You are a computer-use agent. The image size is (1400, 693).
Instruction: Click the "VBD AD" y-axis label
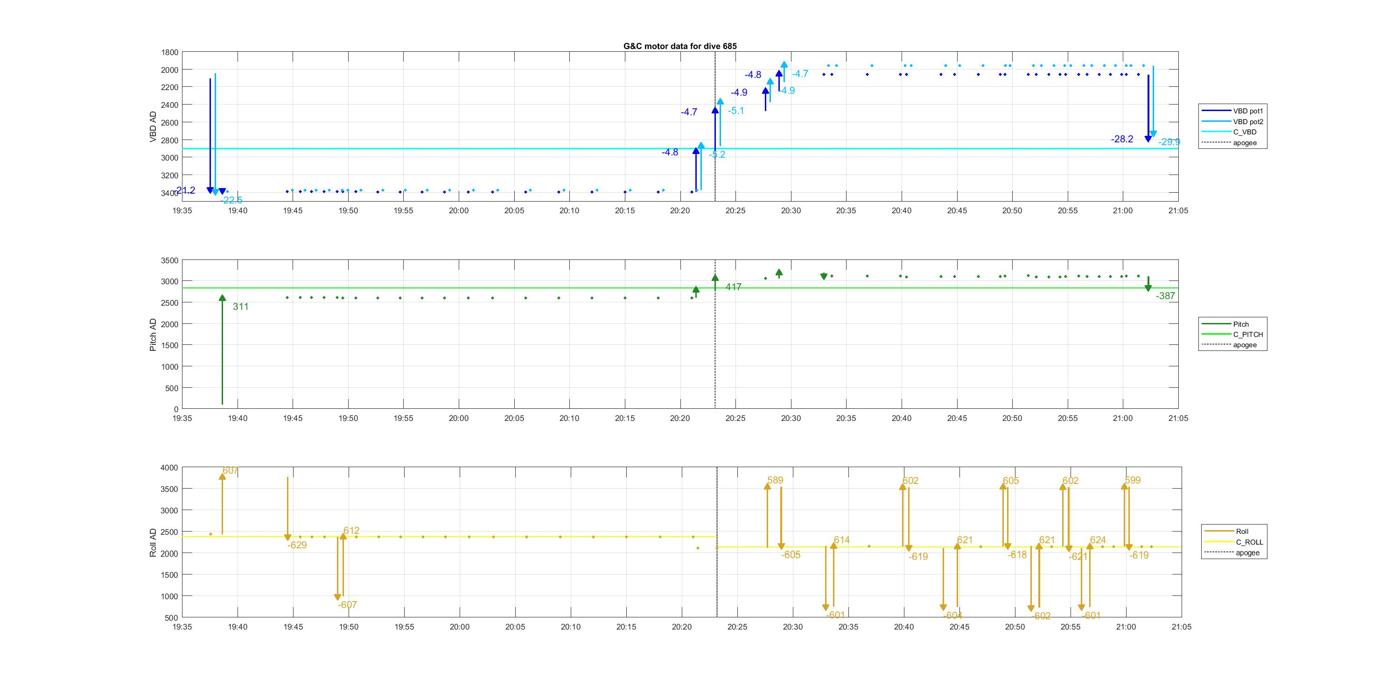154,125
